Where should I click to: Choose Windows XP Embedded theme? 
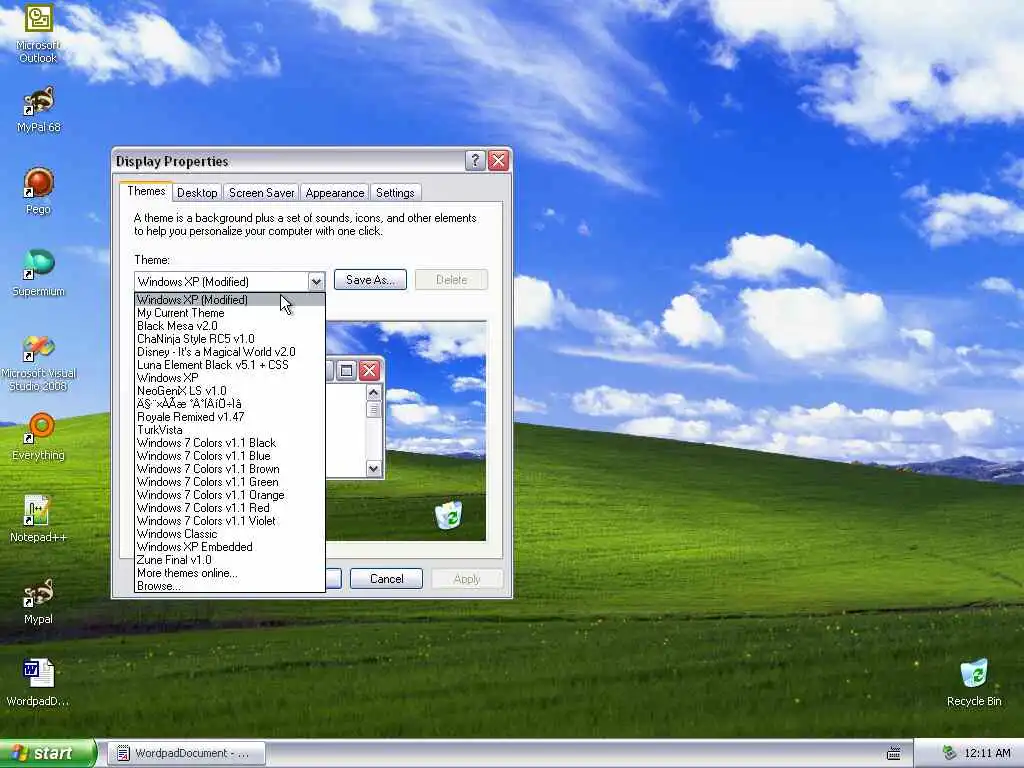[x=229, y=547]
